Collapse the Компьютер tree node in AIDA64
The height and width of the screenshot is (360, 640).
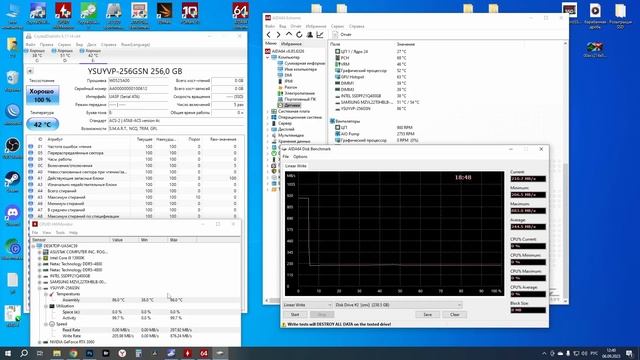click(x=268, y=58)
